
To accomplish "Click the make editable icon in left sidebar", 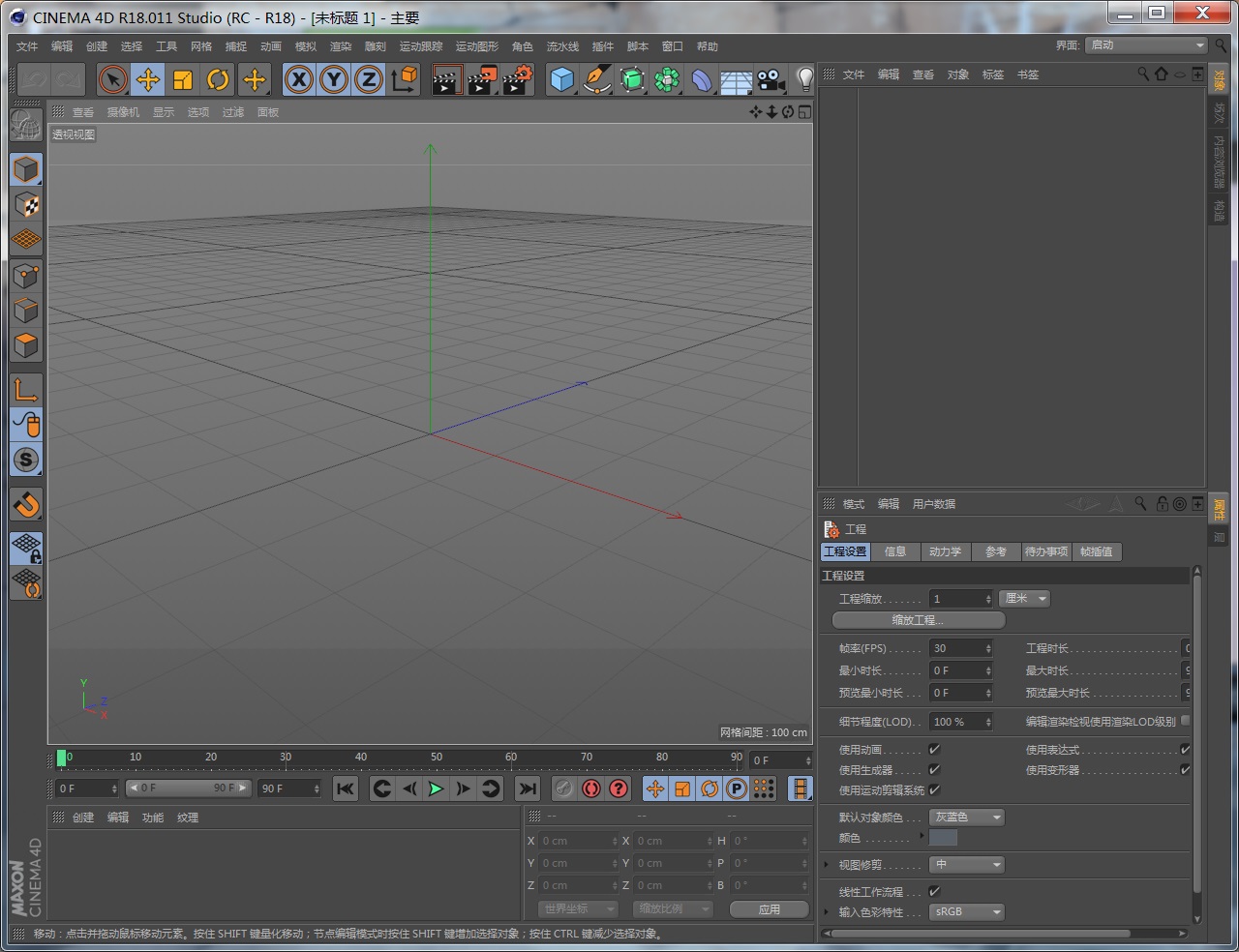I will point(26,126).
